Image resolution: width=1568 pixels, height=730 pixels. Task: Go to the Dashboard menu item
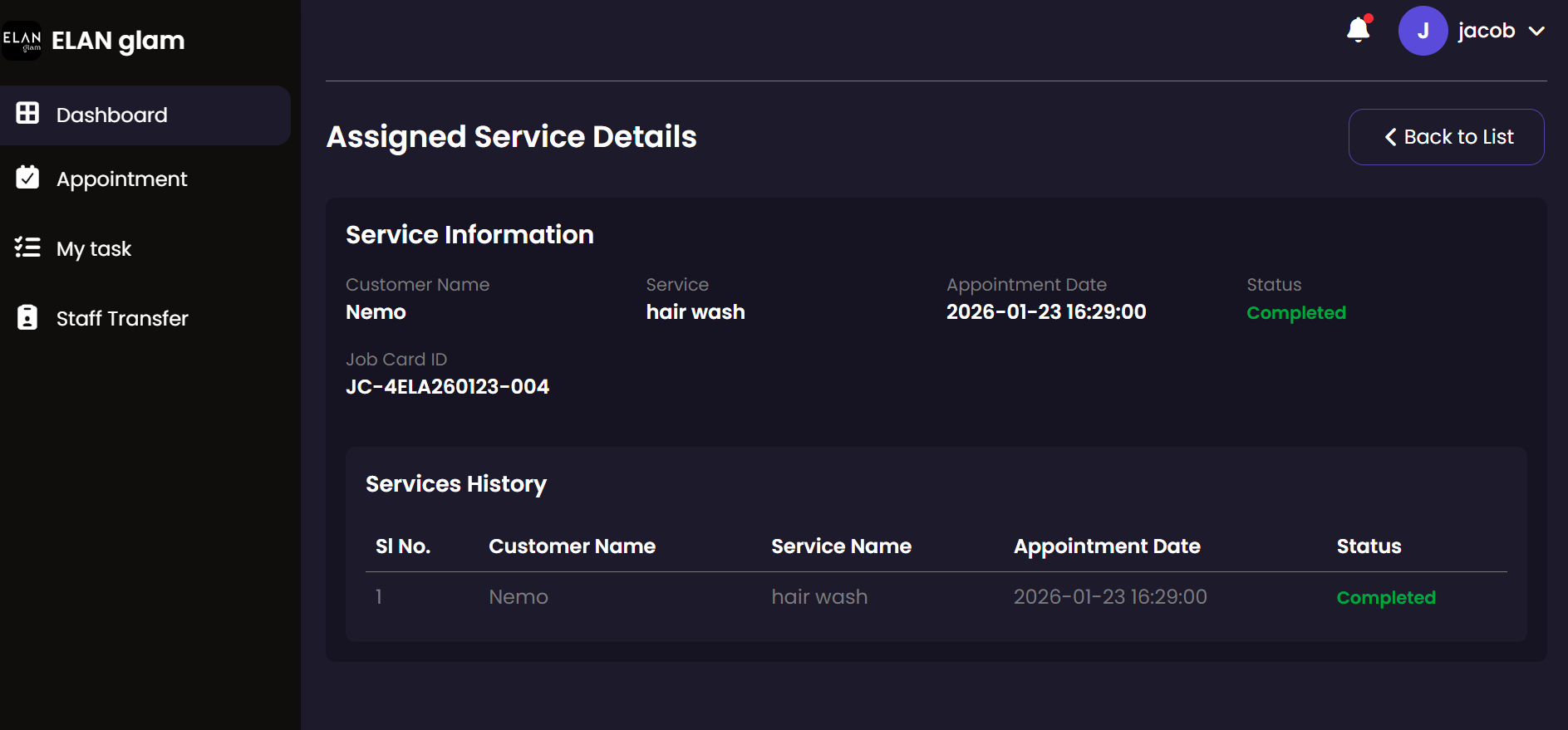coord(112,115)
